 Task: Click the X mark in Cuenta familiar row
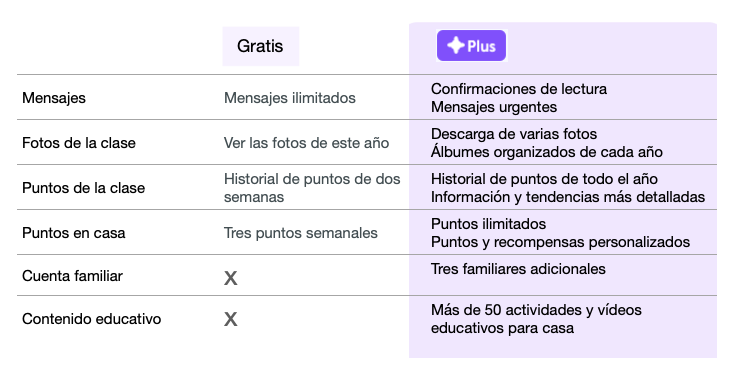point(230,278)
